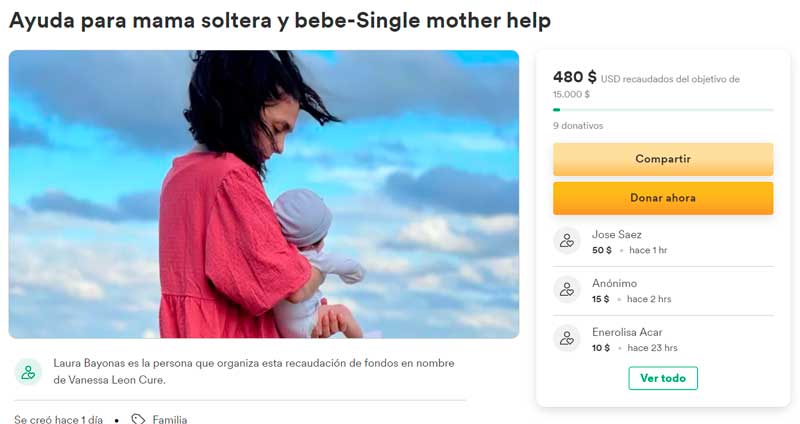Click the 9 donativos count

click(578, 126)
